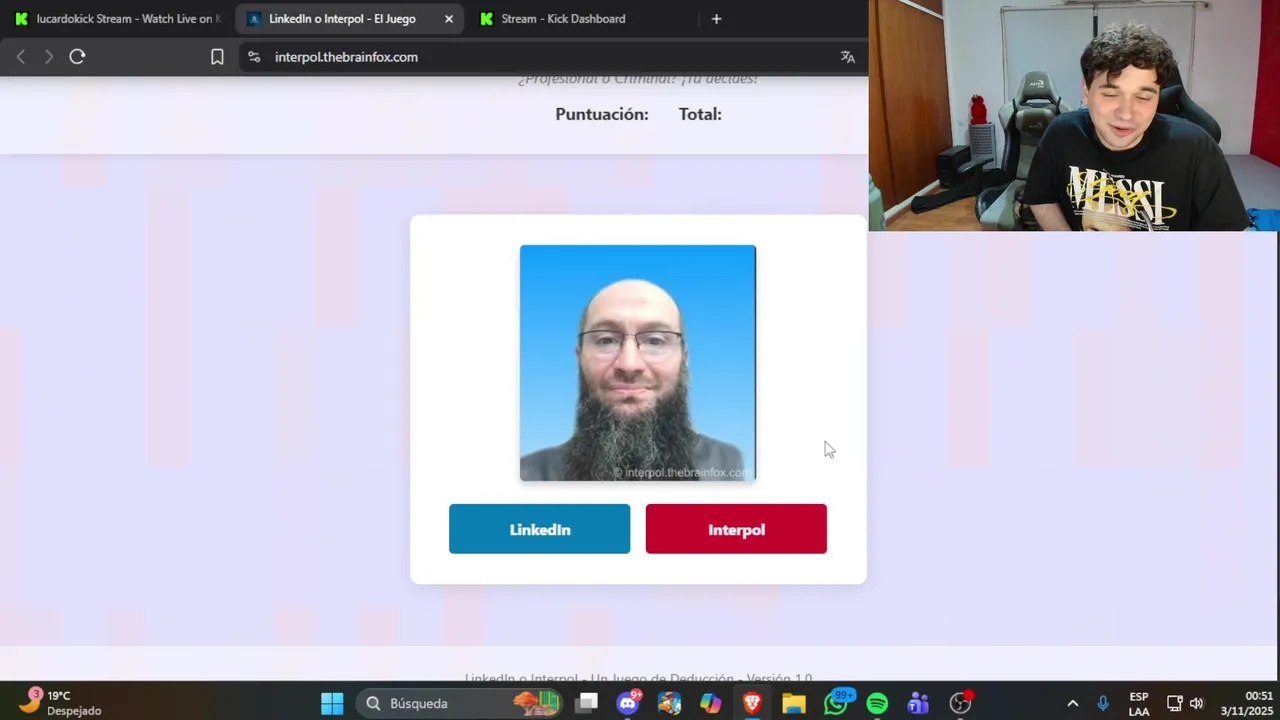Open Brave browser in the taskbar

click(752, 703)
